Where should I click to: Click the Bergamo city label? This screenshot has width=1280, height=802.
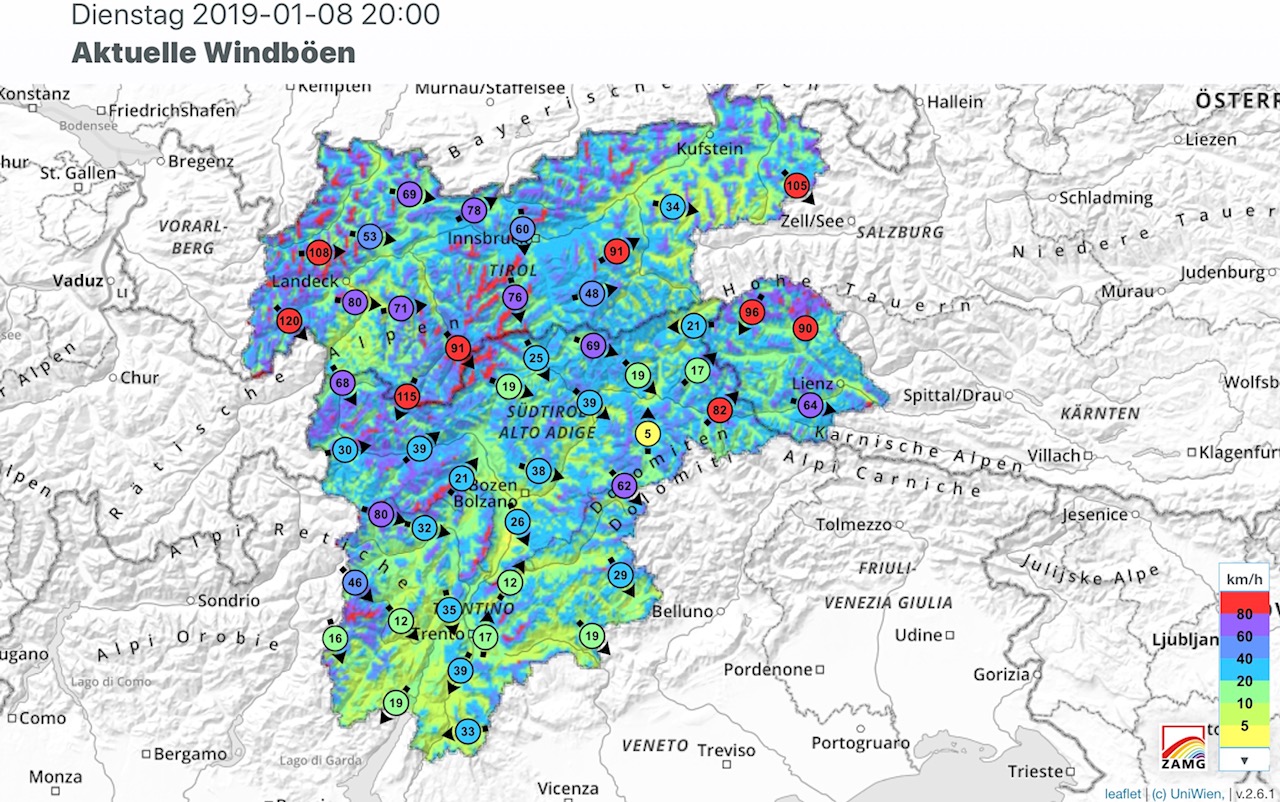[190, 753]
